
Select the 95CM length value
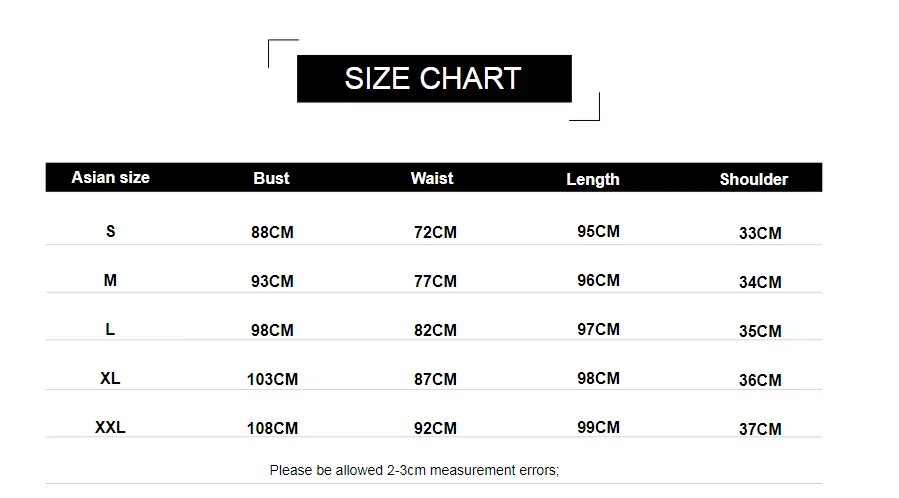click(598, 232)
